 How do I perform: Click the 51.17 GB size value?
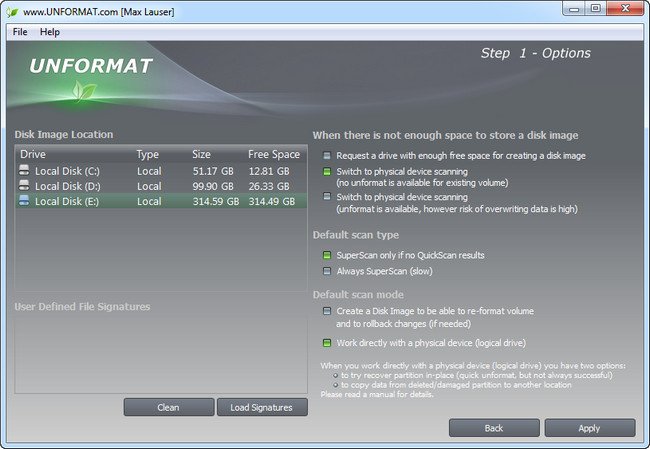[213, 171]
